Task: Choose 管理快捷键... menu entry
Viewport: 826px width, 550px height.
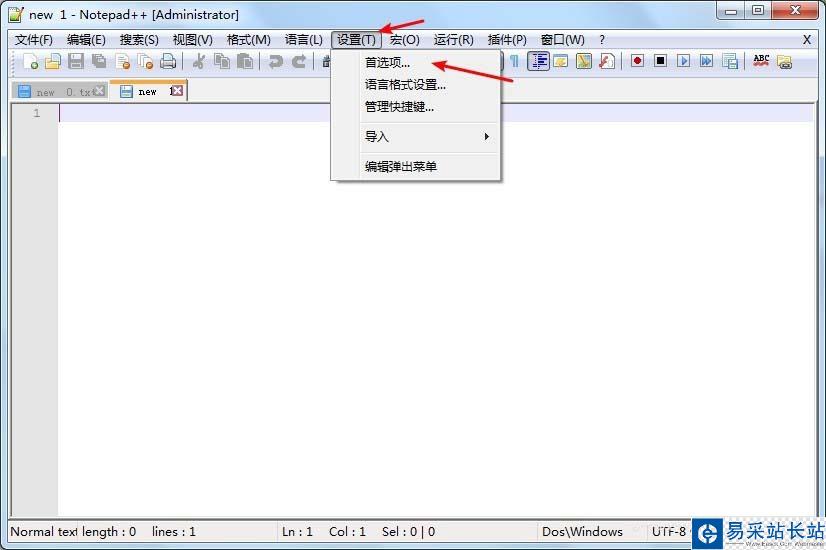Action: click(x=416, y=107)
